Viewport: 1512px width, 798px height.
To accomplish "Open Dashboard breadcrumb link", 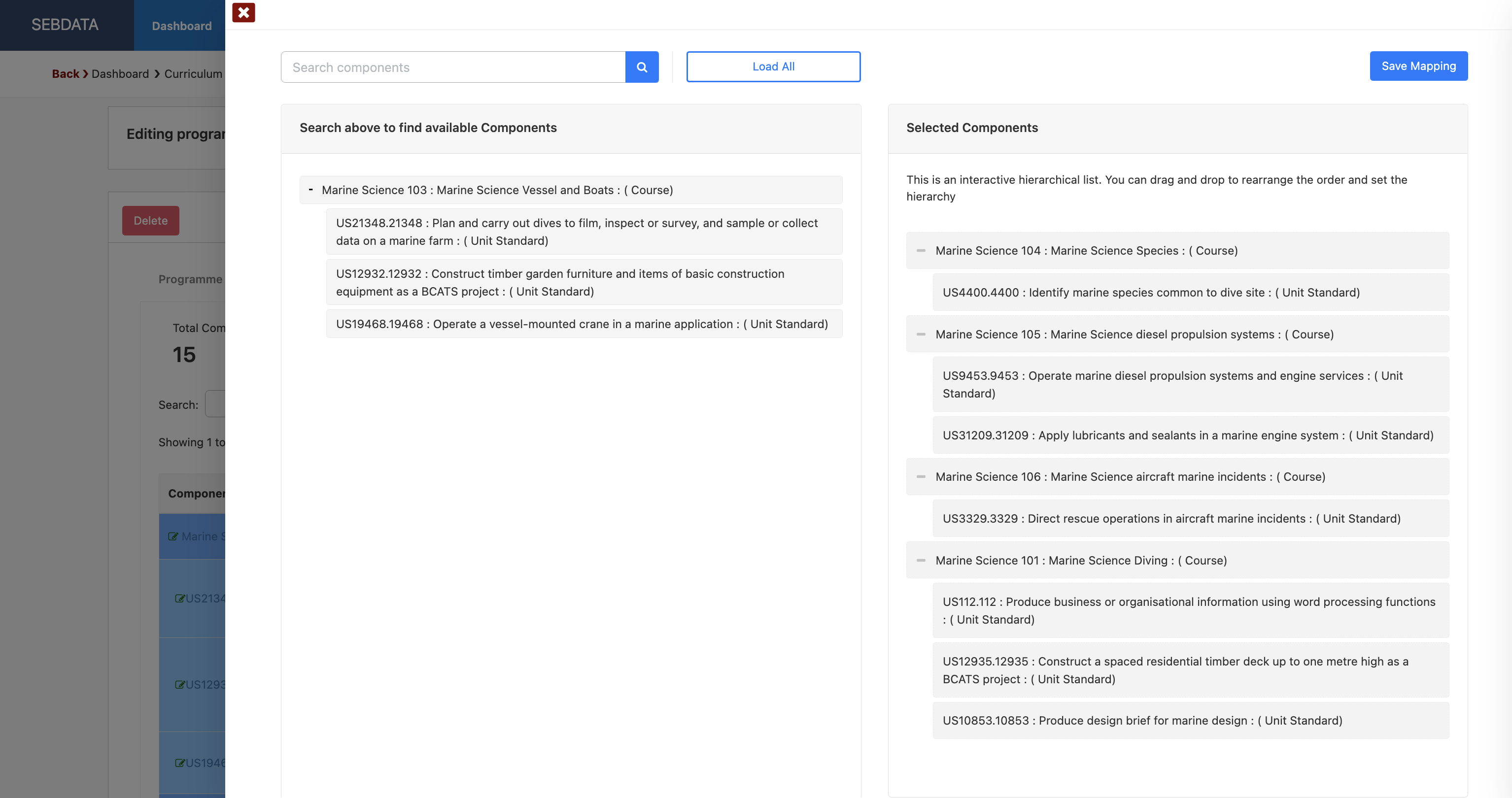I will pos(120,74).
